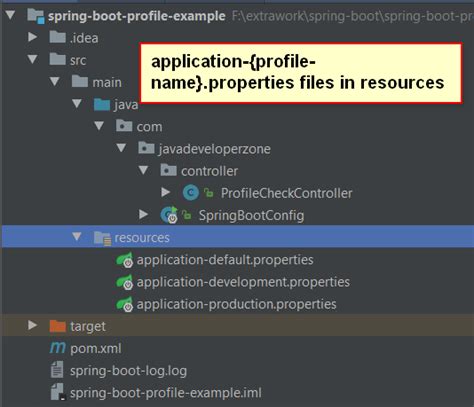Click the javadeveloperzone package icon

click(x=146, y=148)
